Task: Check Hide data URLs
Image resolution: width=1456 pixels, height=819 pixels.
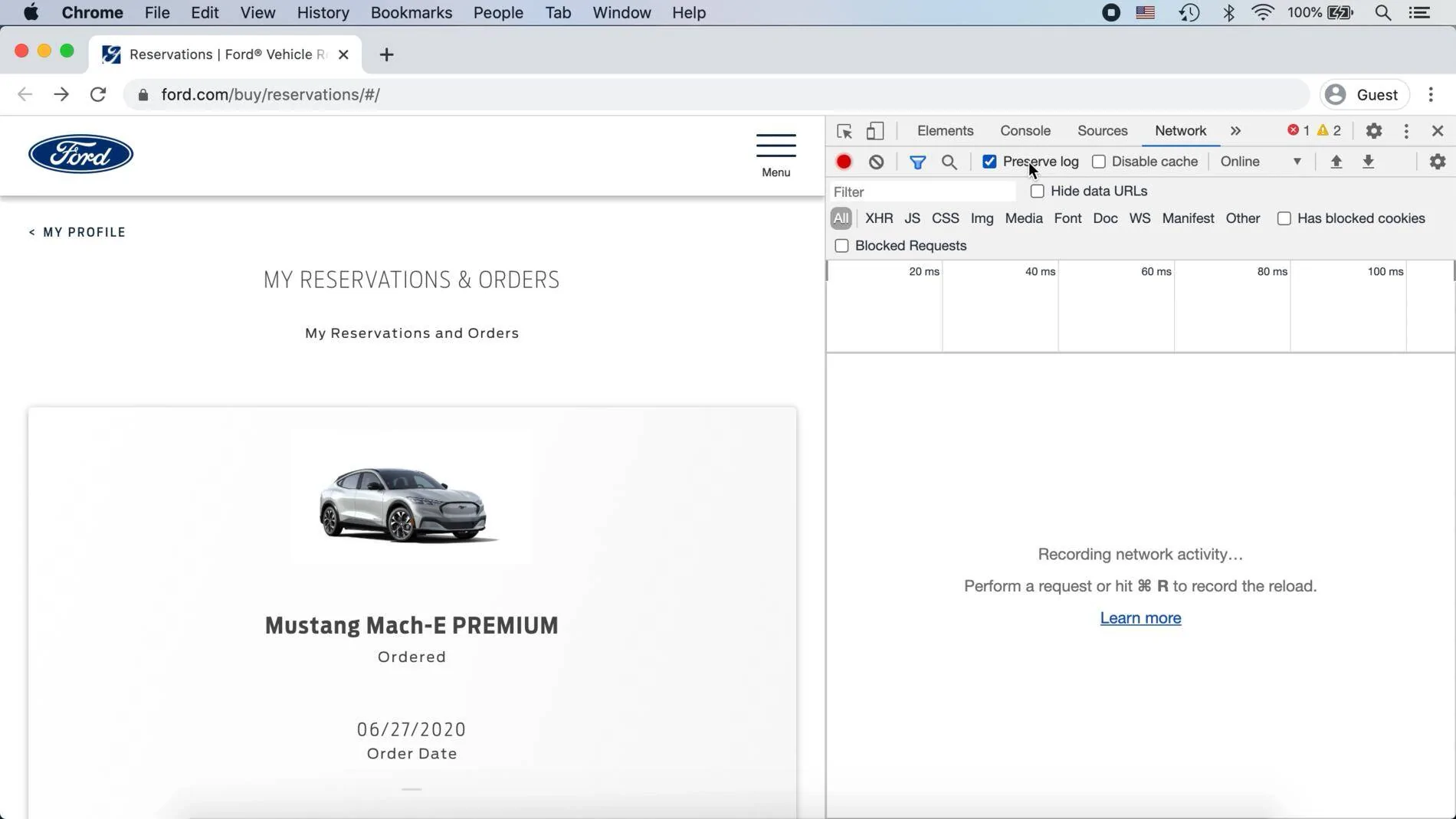Action: click(1038, 191)
